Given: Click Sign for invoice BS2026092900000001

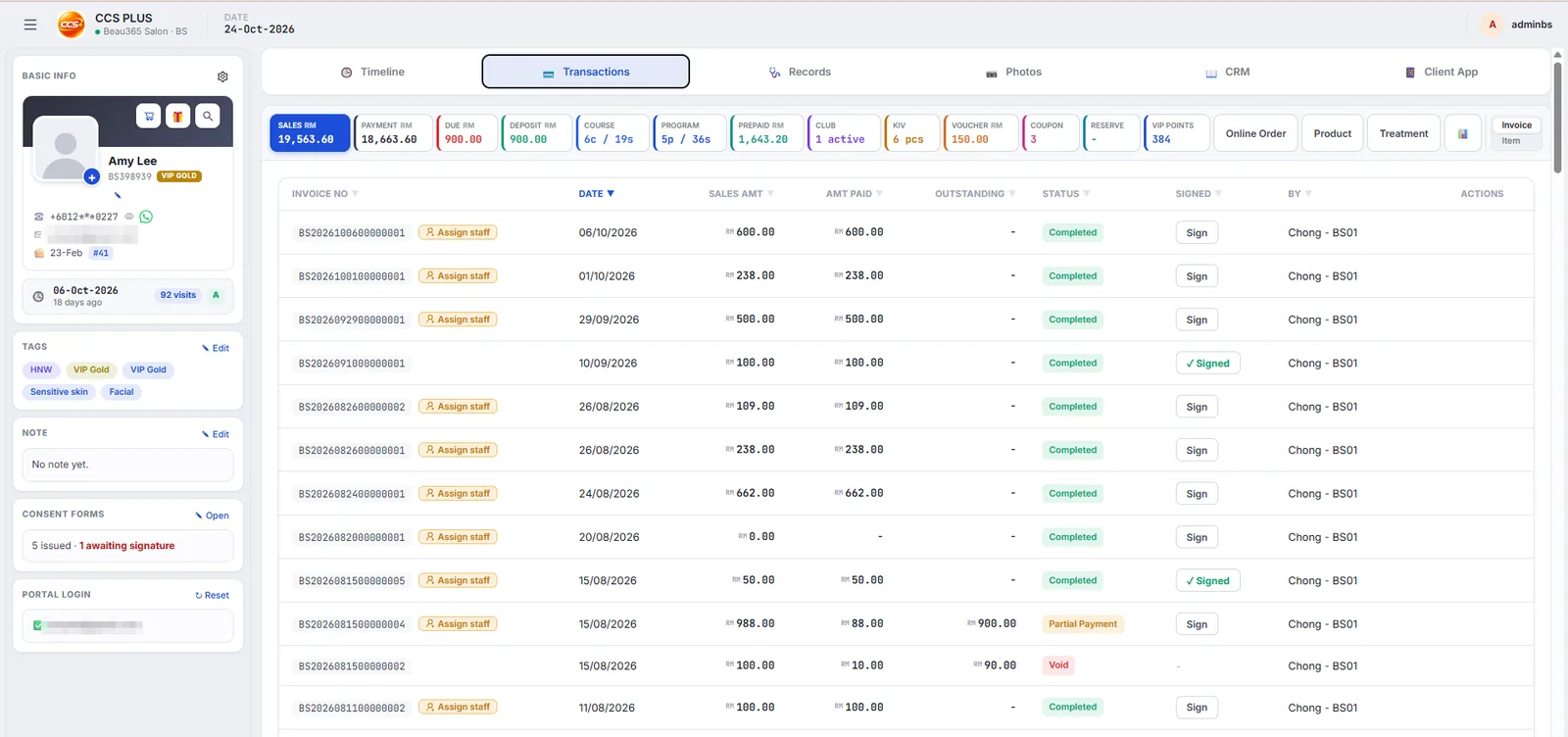Looking at the screenshot, I should [x=1197, y=319].
